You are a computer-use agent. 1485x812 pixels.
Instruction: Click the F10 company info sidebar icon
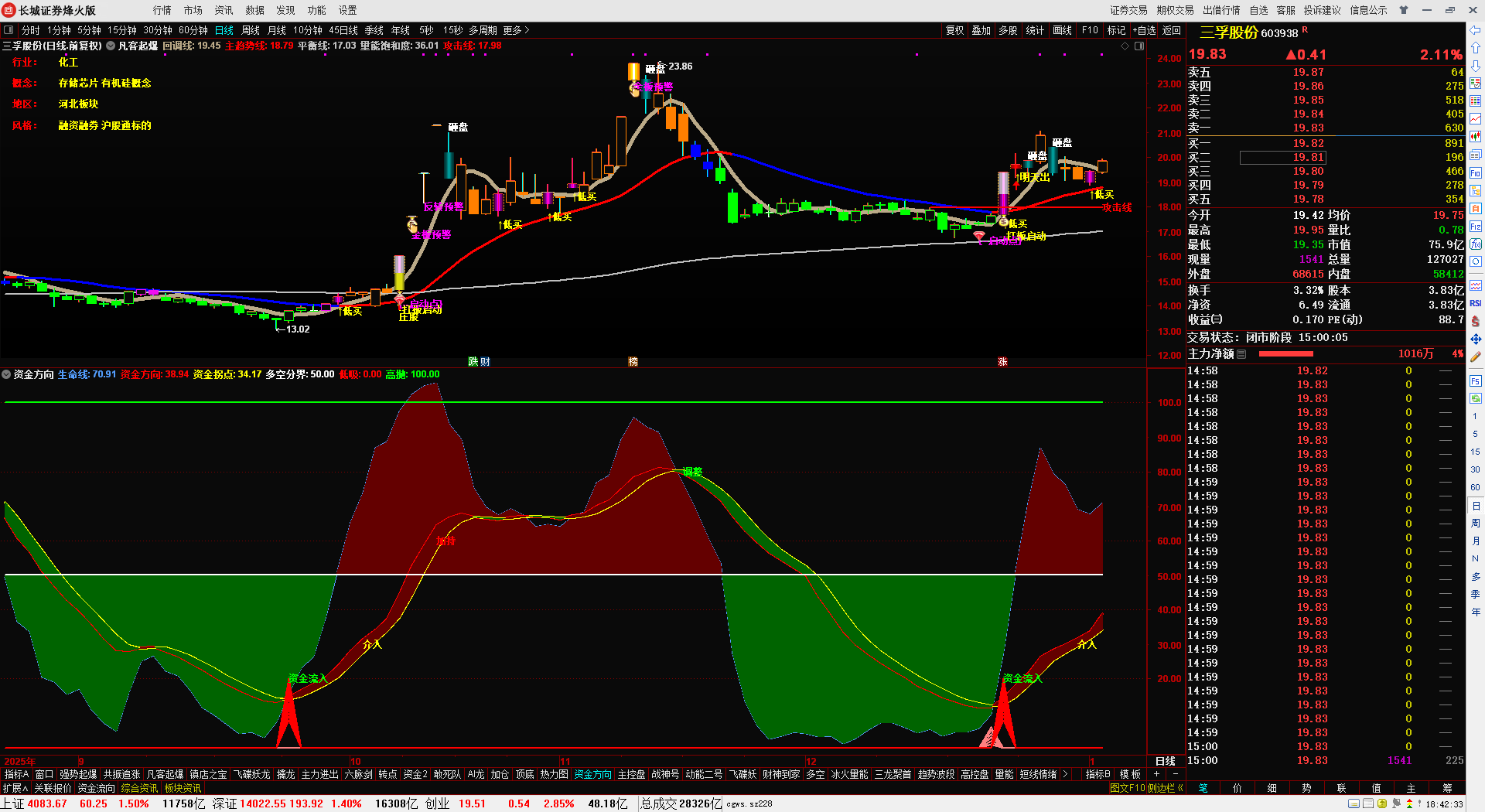[1476, 172]
